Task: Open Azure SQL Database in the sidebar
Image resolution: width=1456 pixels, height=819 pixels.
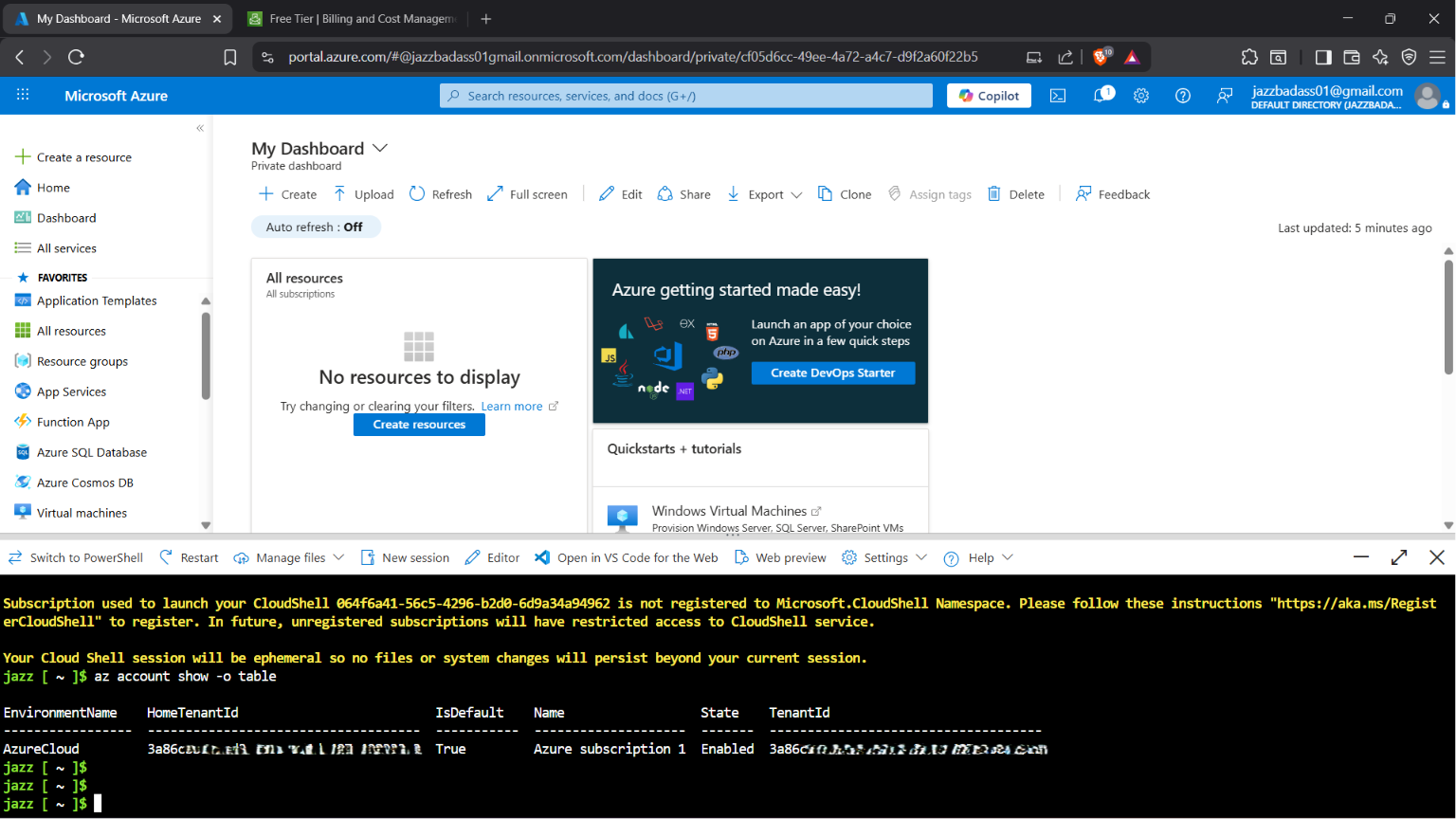Action: tap(82, 452)
